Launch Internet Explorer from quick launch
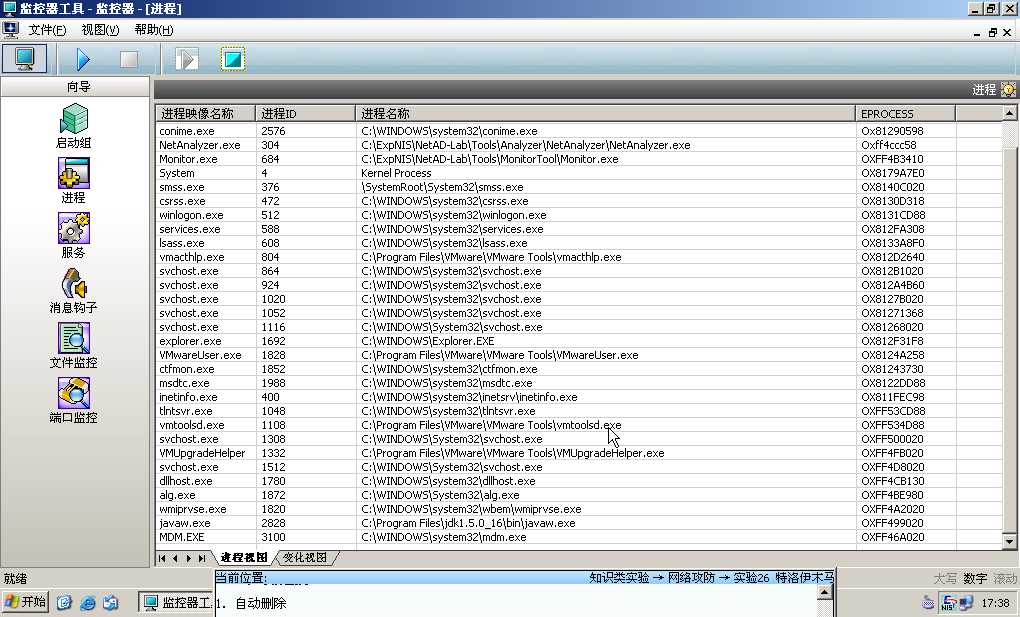The height and width of the screenshot is (617, 1020). pos(87,603)
